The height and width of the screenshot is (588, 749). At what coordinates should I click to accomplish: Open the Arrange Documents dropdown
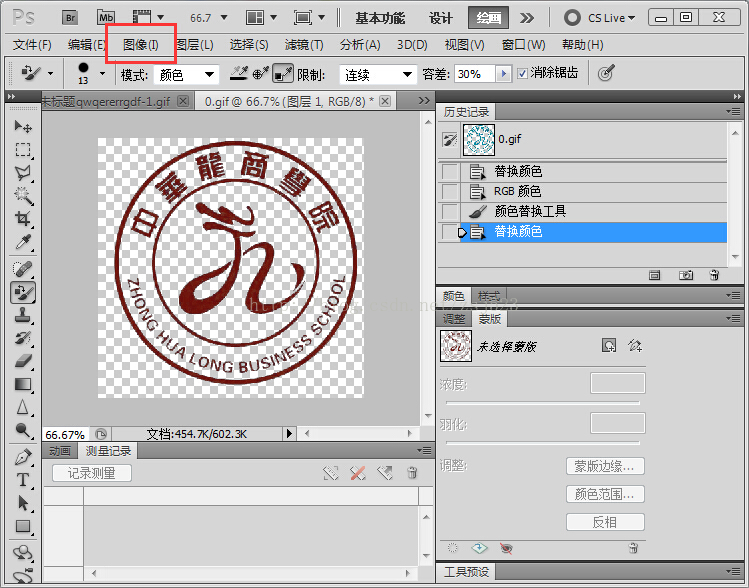pos(273,18)
